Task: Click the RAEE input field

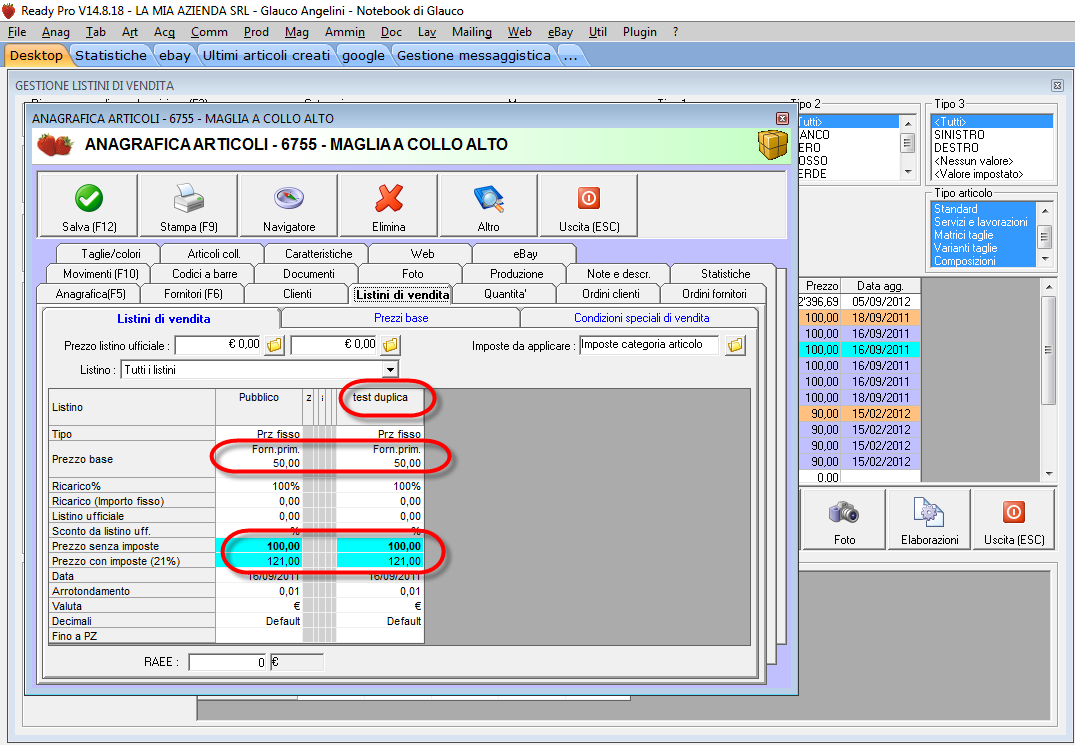Action: [228, 662]
